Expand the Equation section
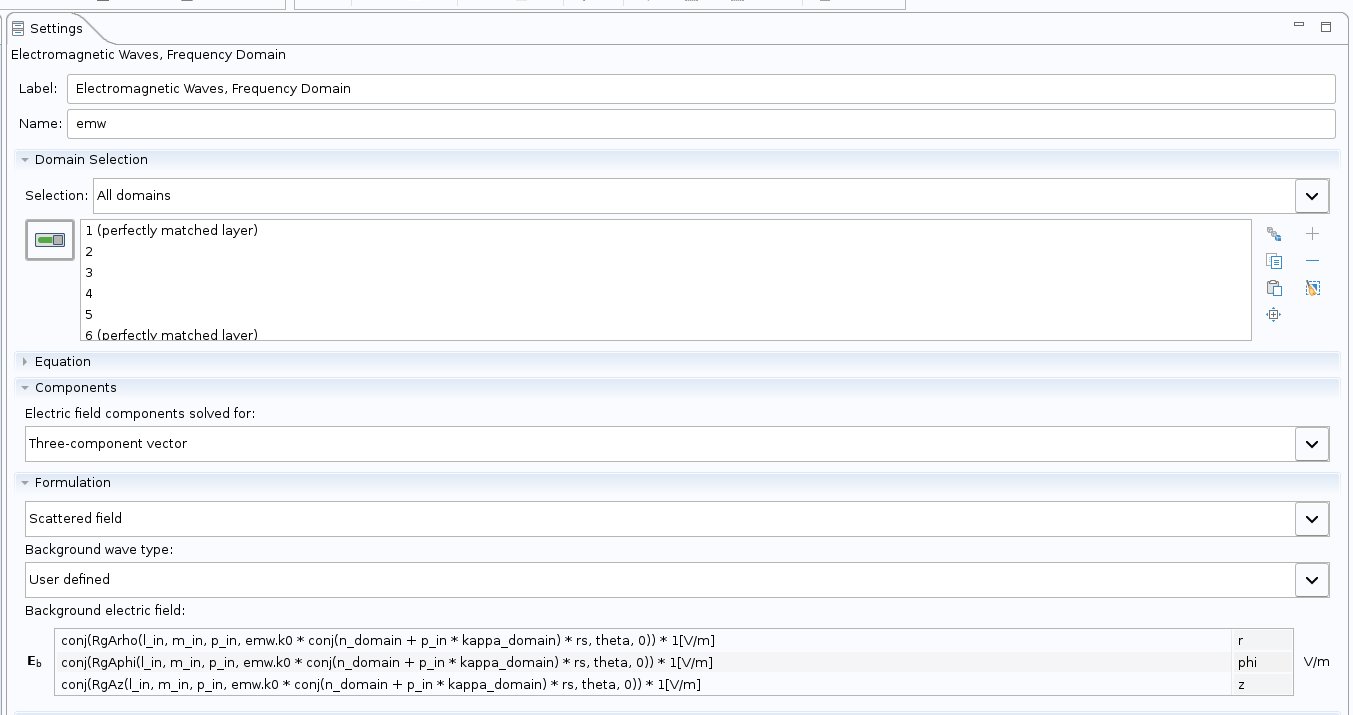1353x715 pixels. [25, 362]
